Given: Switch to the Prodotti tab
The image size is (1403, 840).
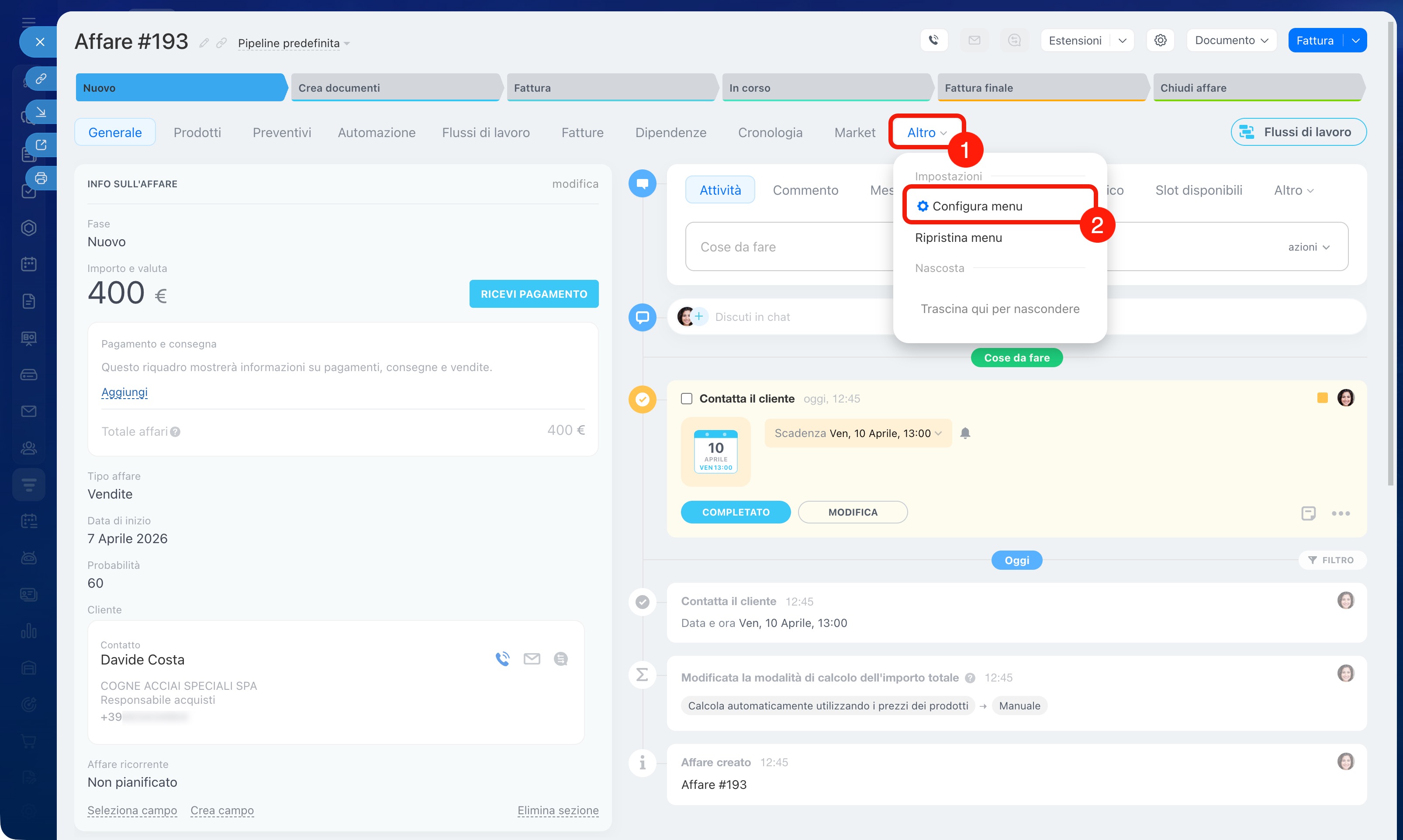Looking at the screenshot, I should (x=197, y=132).
